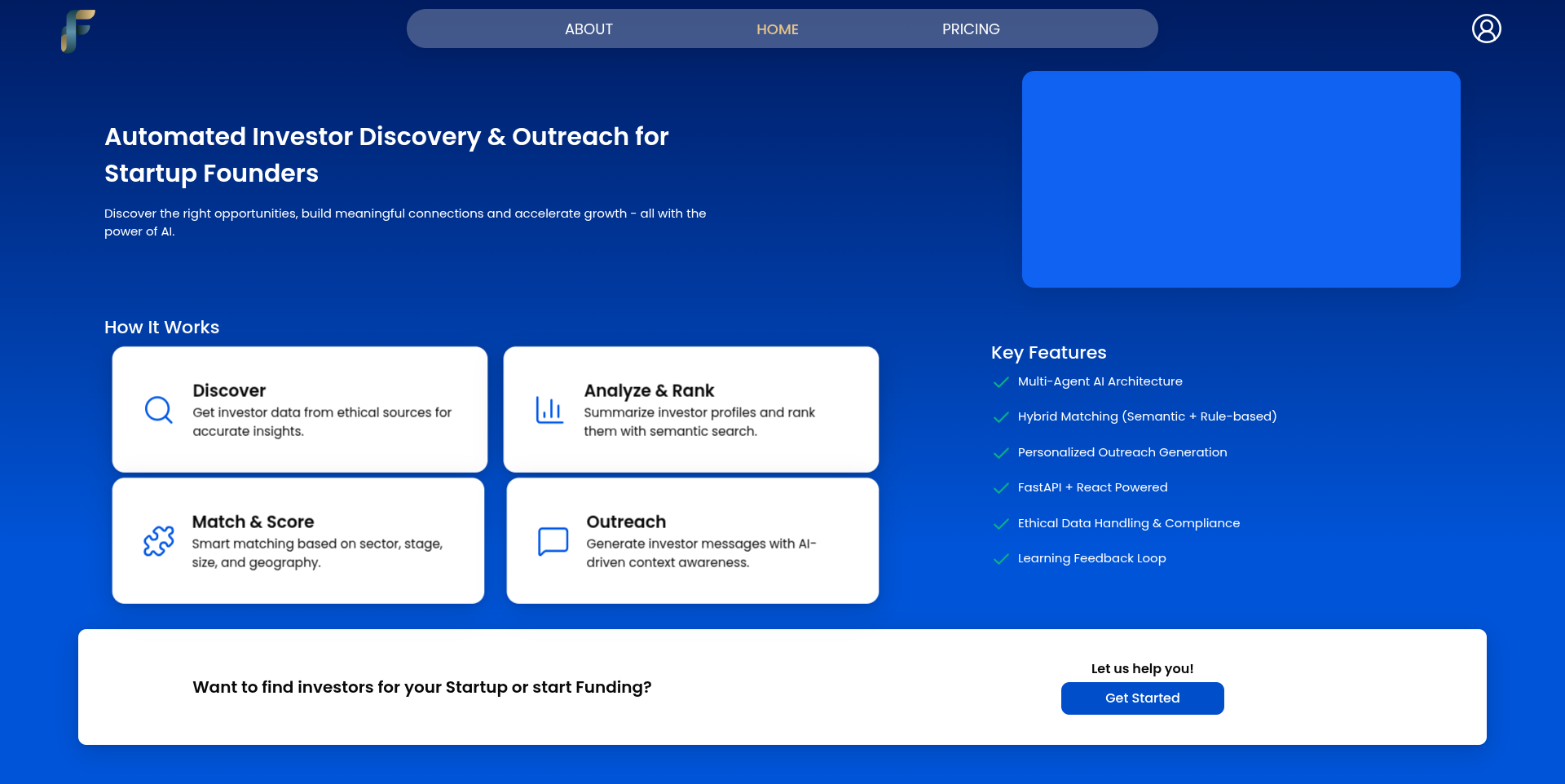Click the Want to find investors heading
The image size is (1565, 784).
421,687
